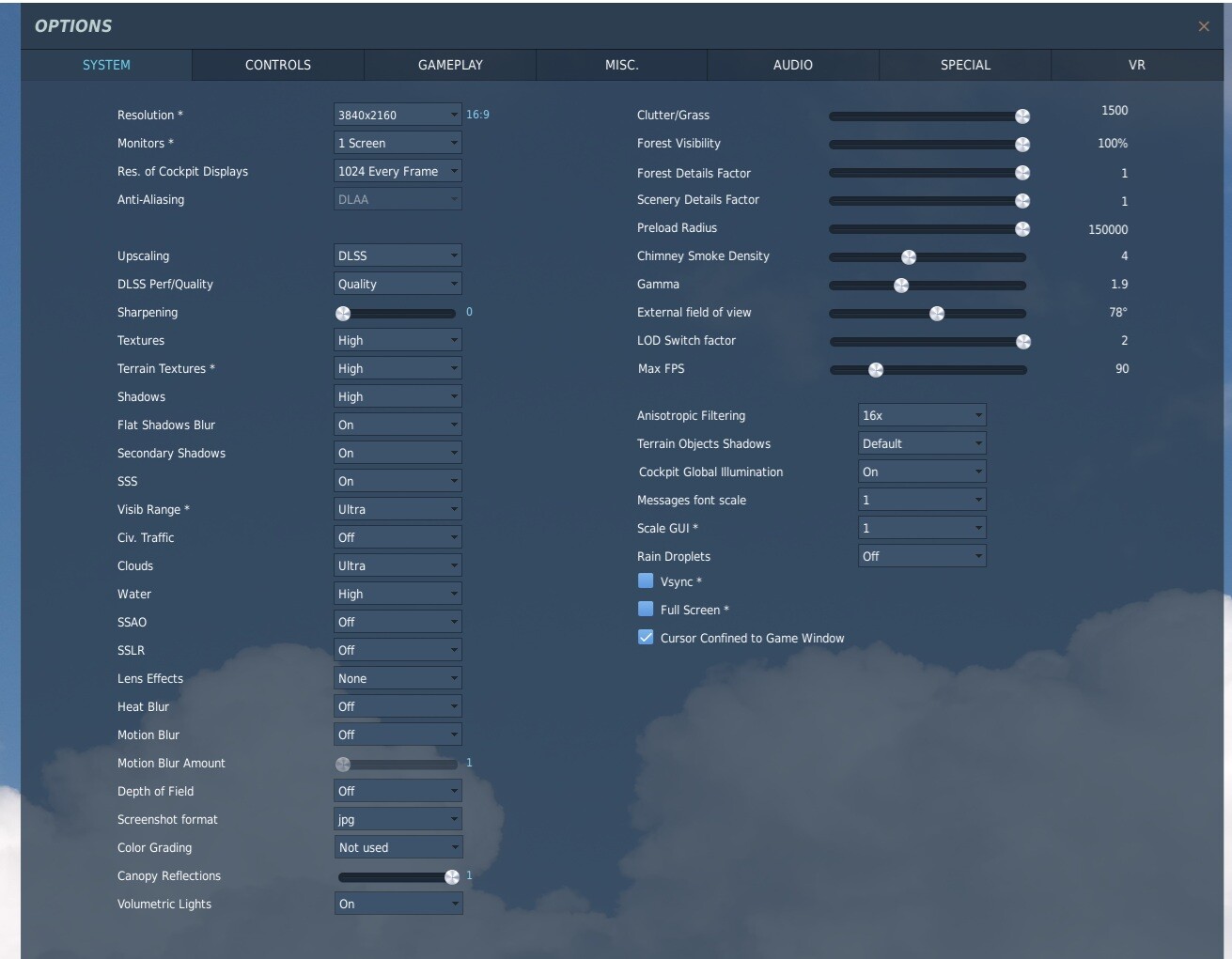The image size is (1232, 959).
Task: Click the Sharpening slider handle
Action: pos(343,313)
